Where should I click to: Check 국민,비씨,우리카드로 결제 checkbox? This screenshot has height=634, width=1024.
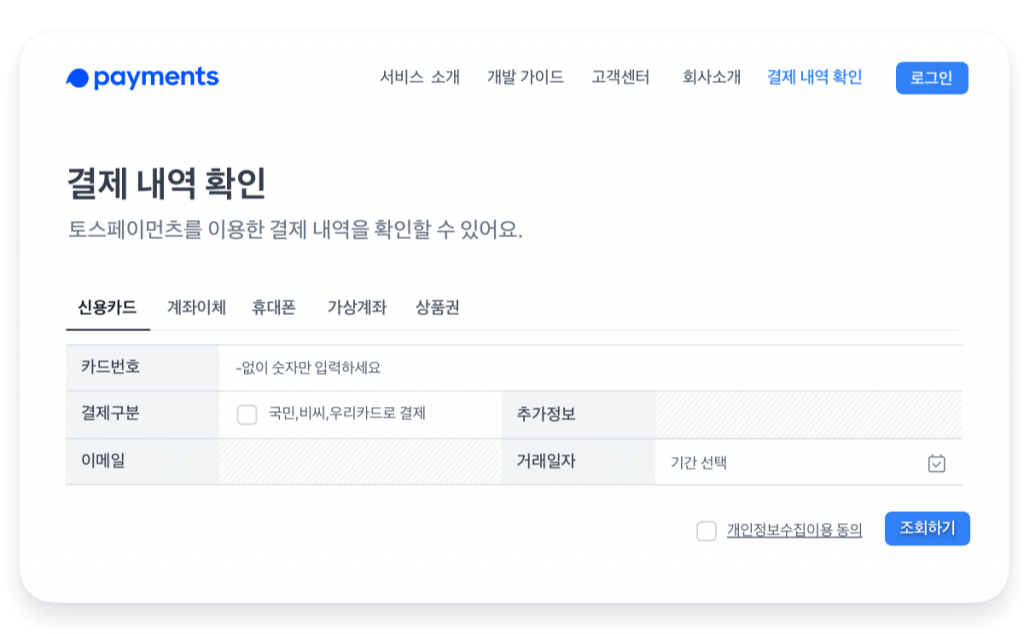tap(247, 414)
